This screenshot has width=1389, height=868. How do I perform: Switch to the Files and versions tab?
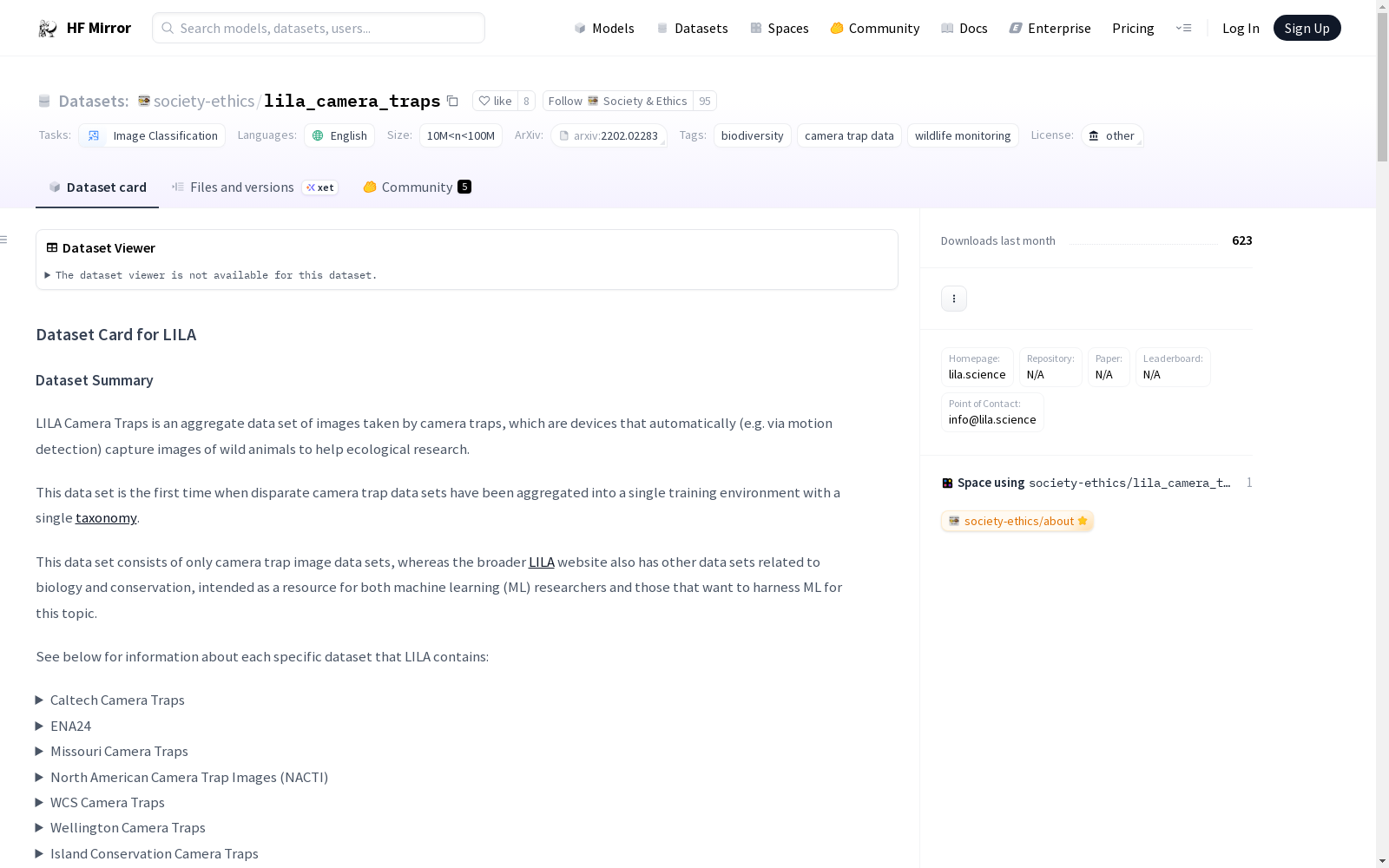(254, 187)
